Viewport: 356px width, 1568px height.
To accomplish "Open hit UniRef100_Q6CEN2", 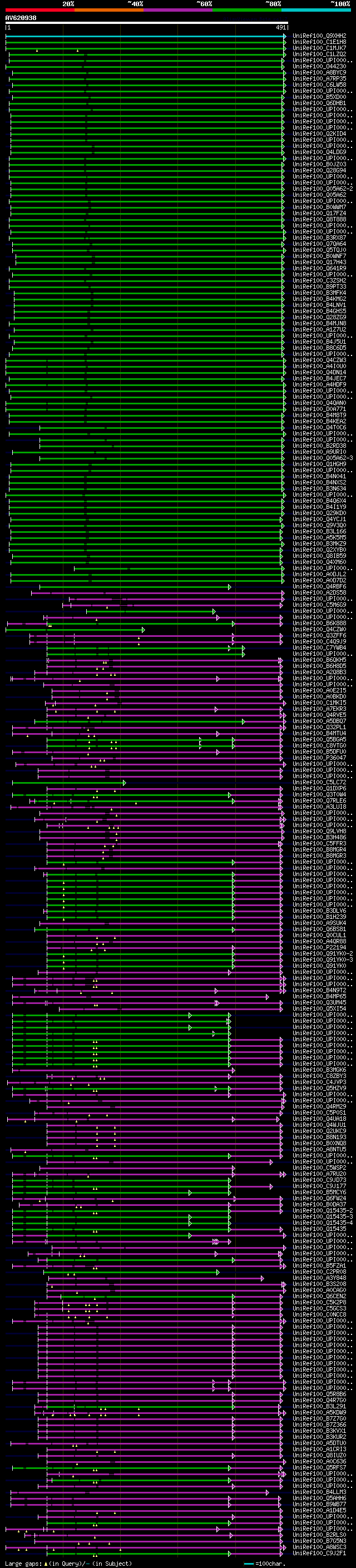I will click(x=319, y=1296).
